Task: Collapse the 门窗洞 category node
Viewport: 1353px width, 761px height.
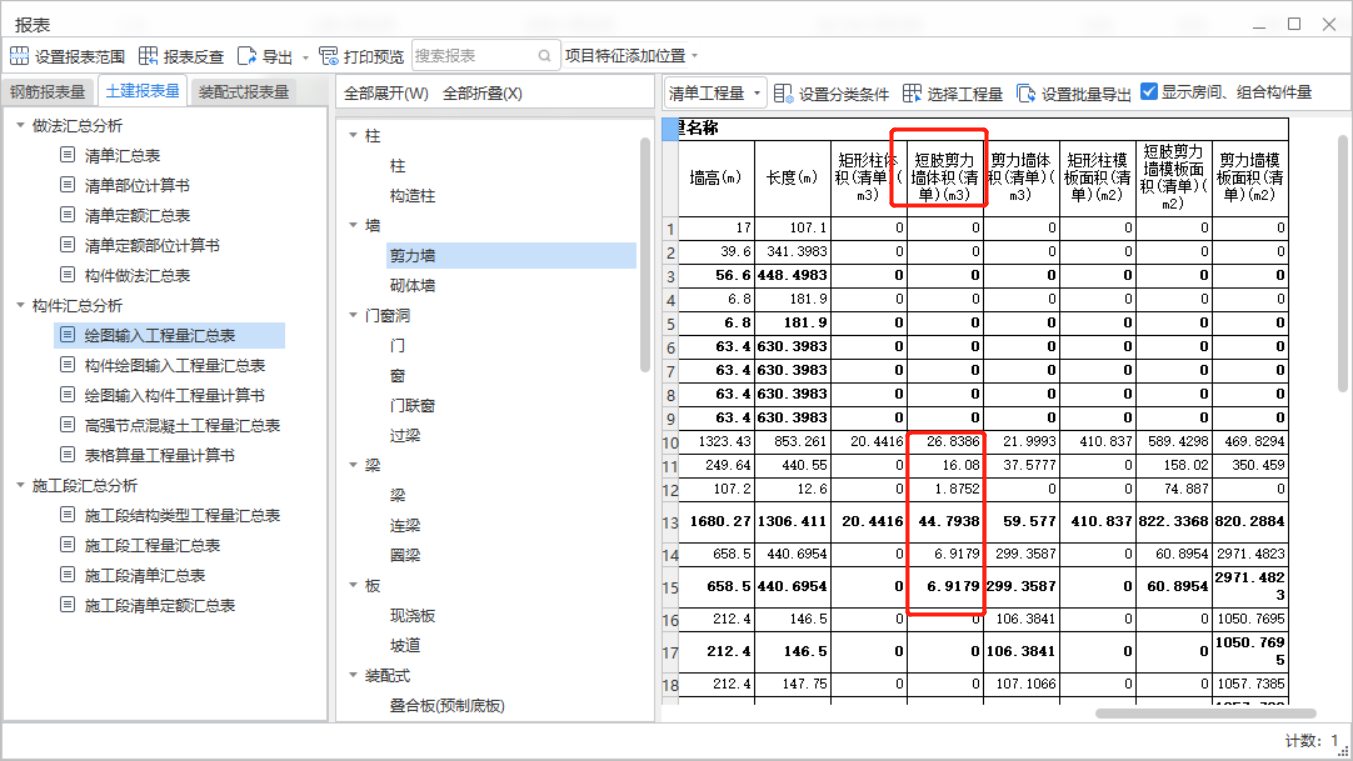Action: (353, 315)
